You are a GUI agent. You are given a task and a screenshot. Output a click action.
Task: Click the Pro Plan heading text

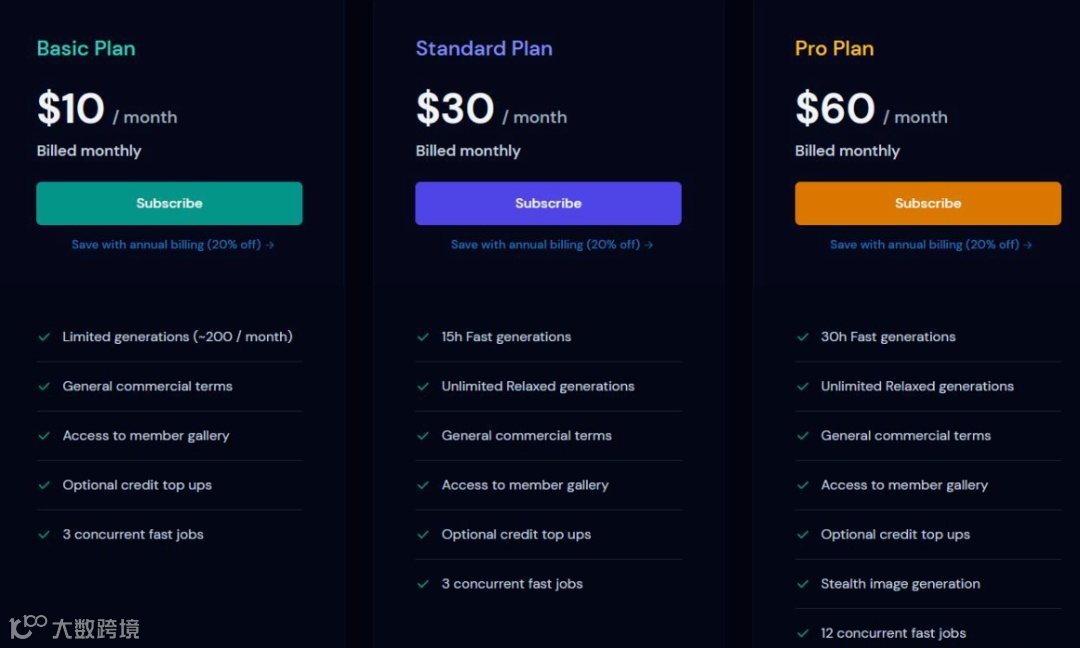[834, 48]
